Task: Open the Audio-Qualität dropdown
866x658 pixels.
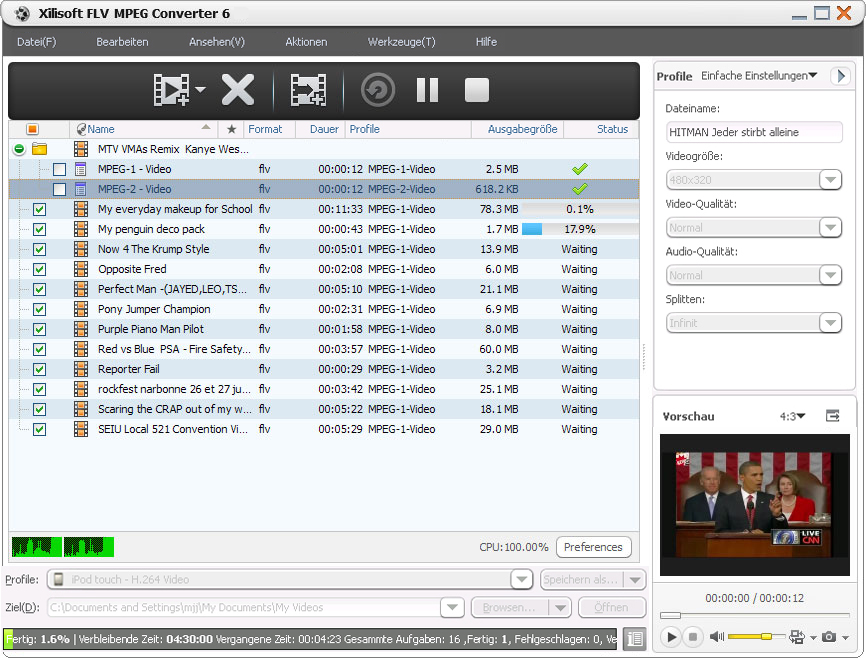Action: pyautogui.click(x=831, y=275)
